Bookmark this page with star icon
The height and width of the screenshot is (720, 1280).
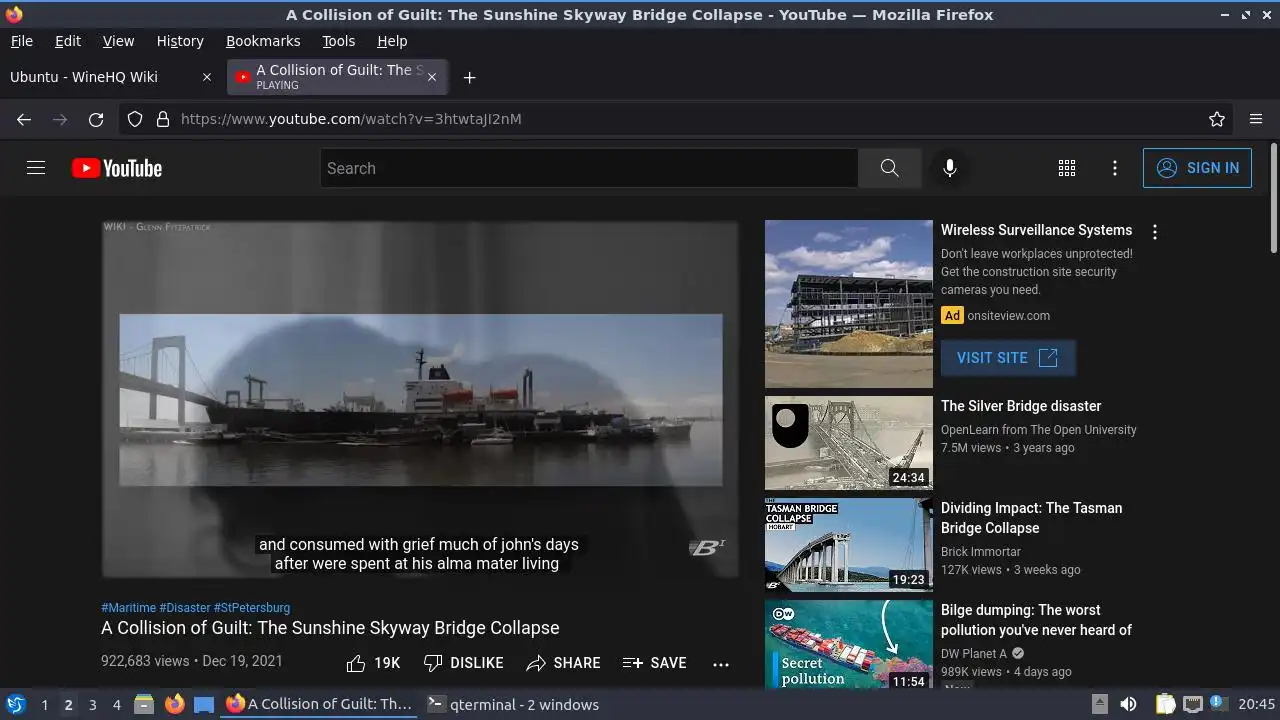[x=1217, y=119]
